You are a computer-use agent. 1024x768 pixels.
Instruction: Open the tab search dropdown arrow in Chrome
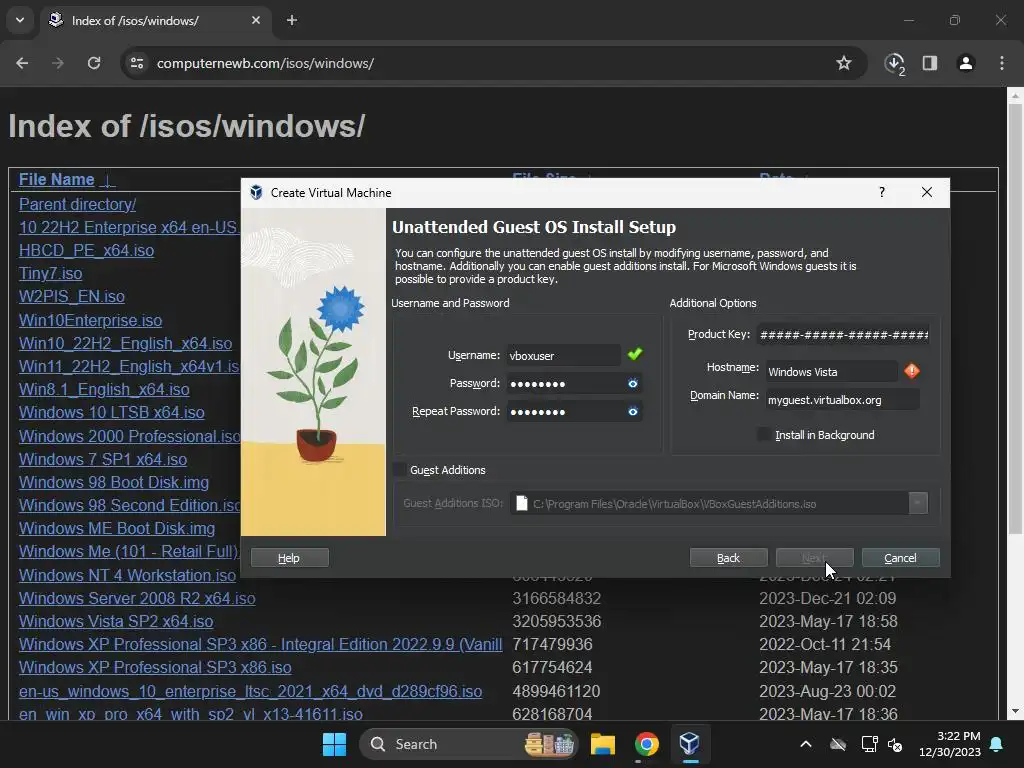pyautogui.click(x=20, y=20)
